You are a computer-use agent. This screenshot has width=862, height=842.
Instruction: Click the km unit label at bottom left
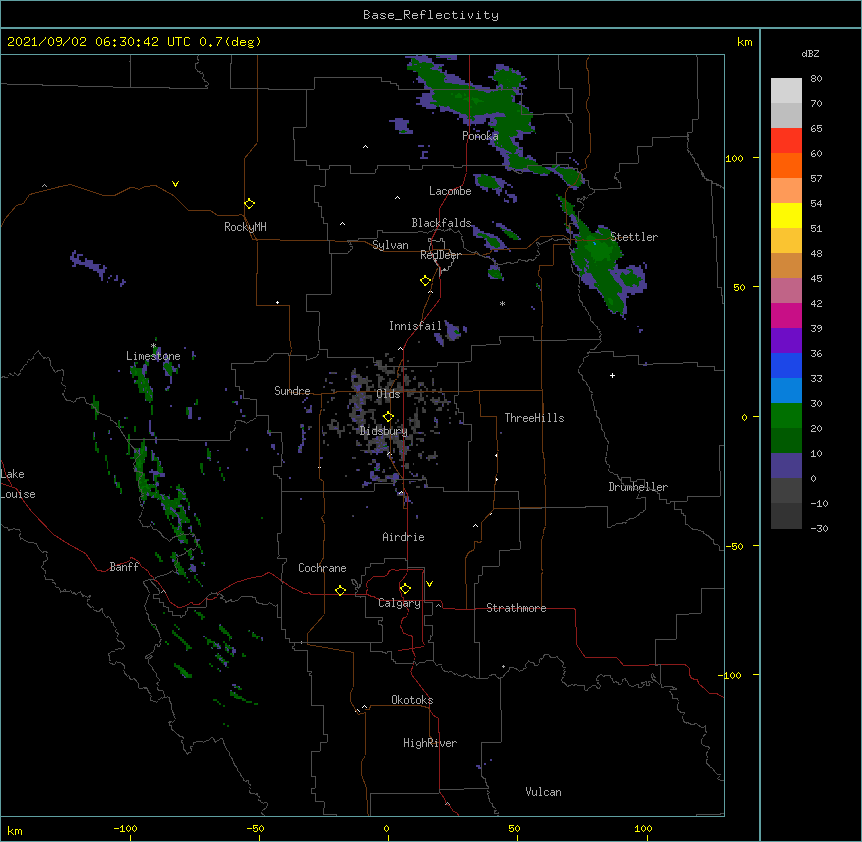[x=15, y=830]
